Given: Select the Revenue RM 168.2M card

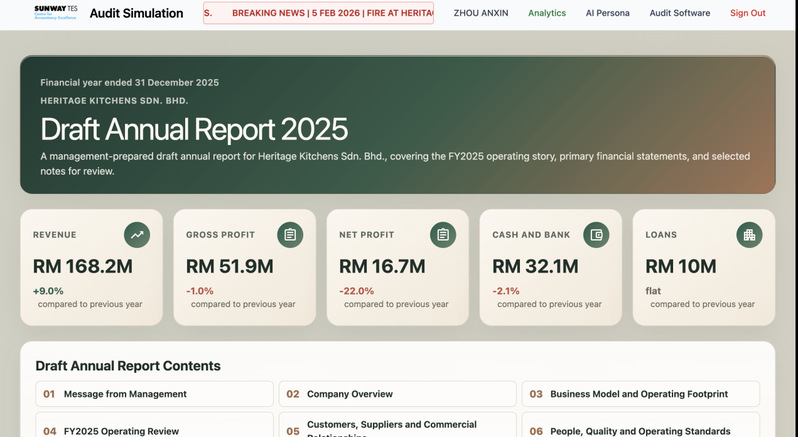Looking at the screenshot, I should pos(92,268).
